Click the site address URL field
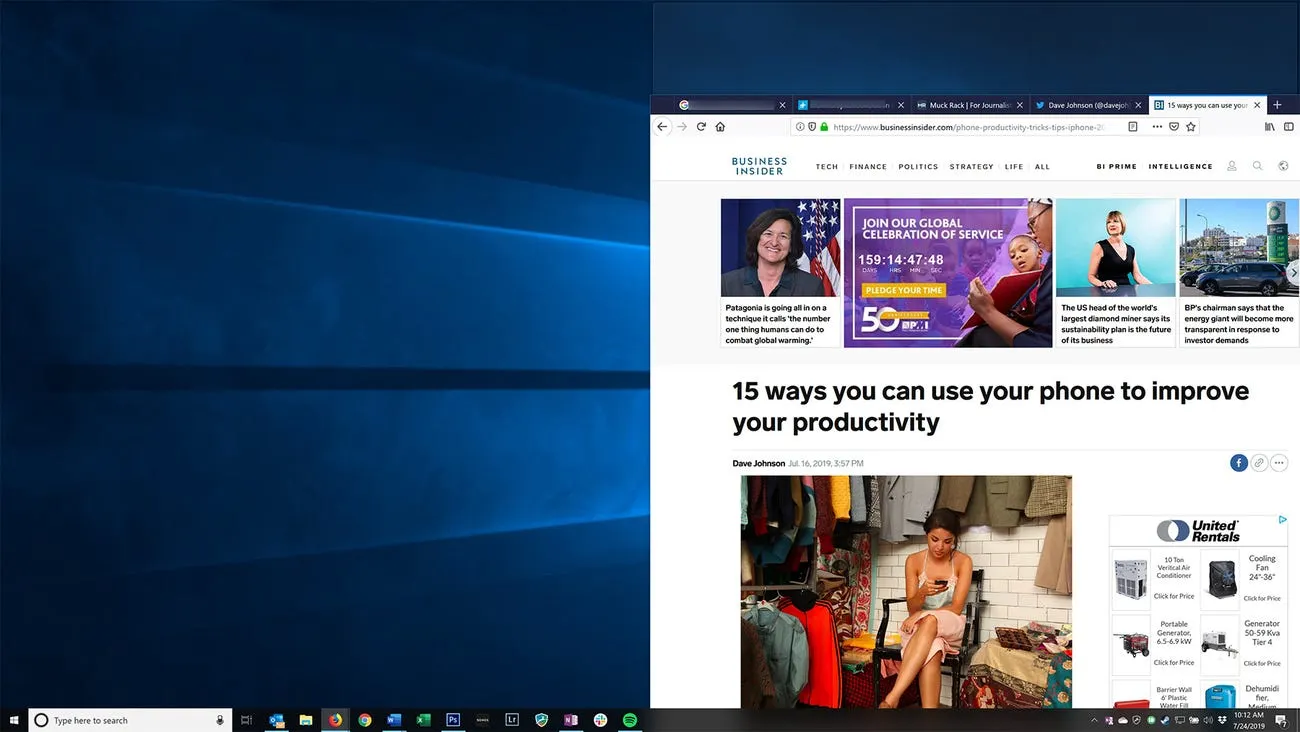 [x=970, y=127]
